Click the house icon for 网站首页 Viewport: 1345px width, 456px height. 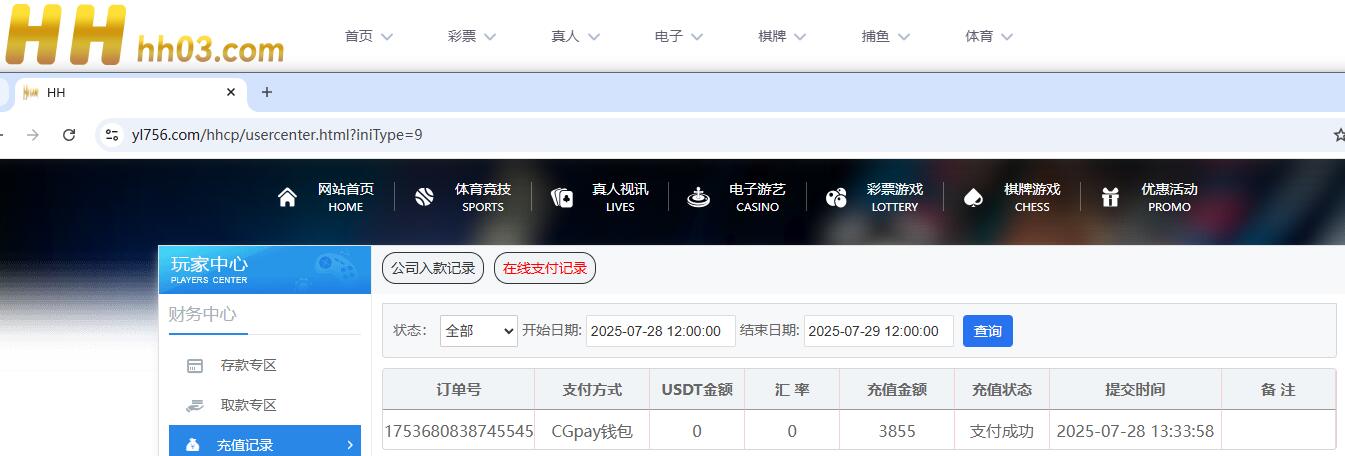pos(287,198)
